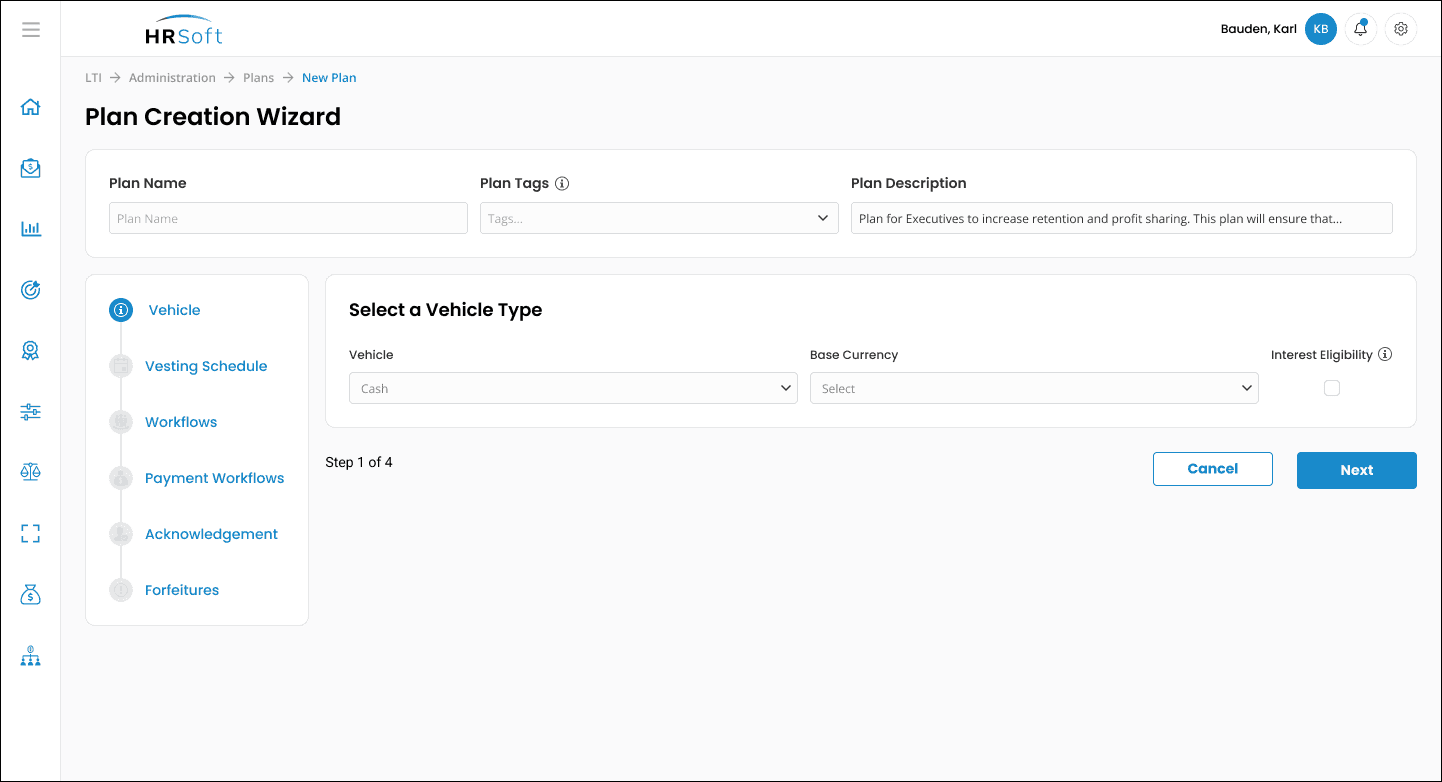Image resolution: width=1442 pixels, height=782 pixels.
Task: Open the frame brackets sidebar icon
Action: tap(31, 534)
